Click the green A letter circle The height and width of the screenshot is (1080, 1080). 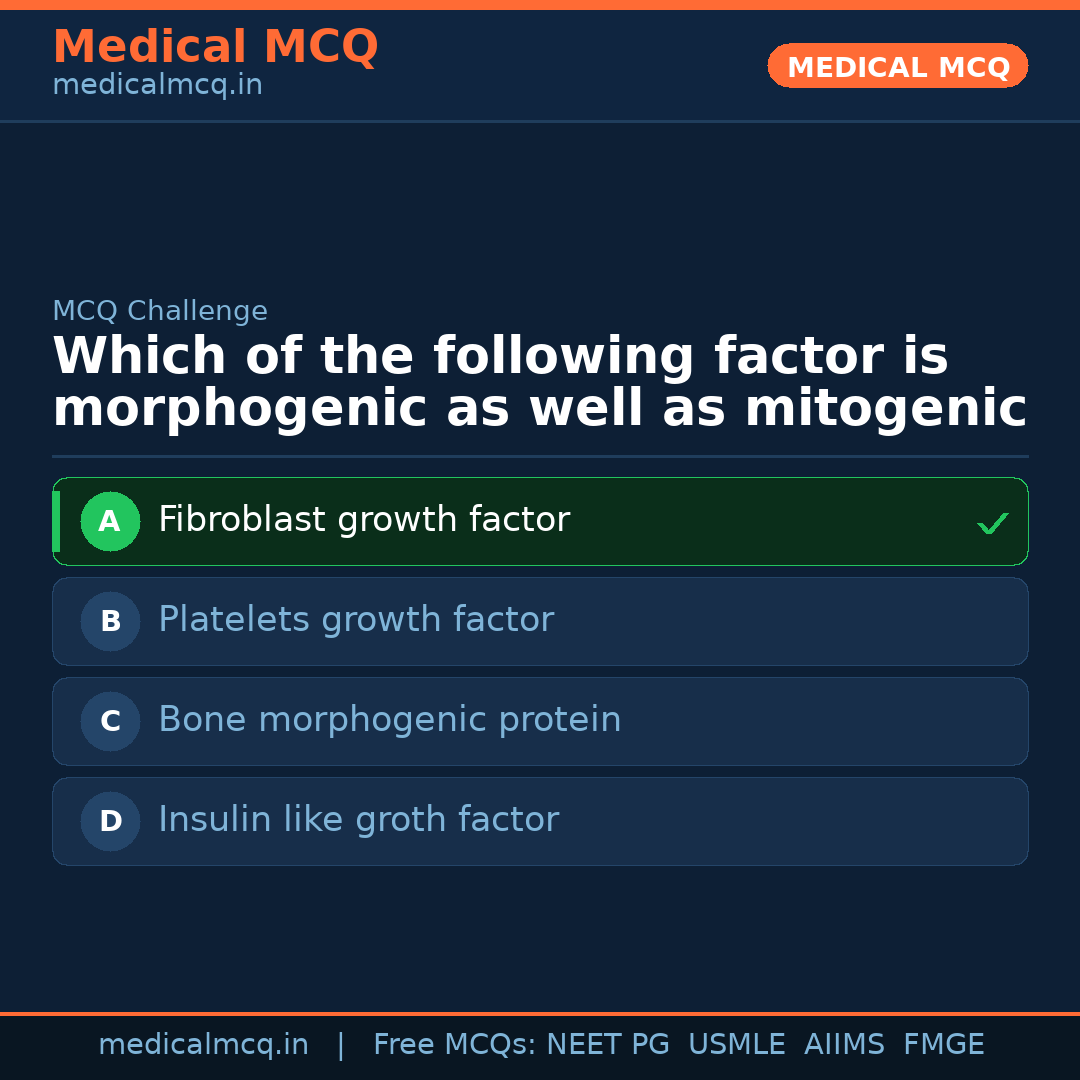tap(110, 521)
